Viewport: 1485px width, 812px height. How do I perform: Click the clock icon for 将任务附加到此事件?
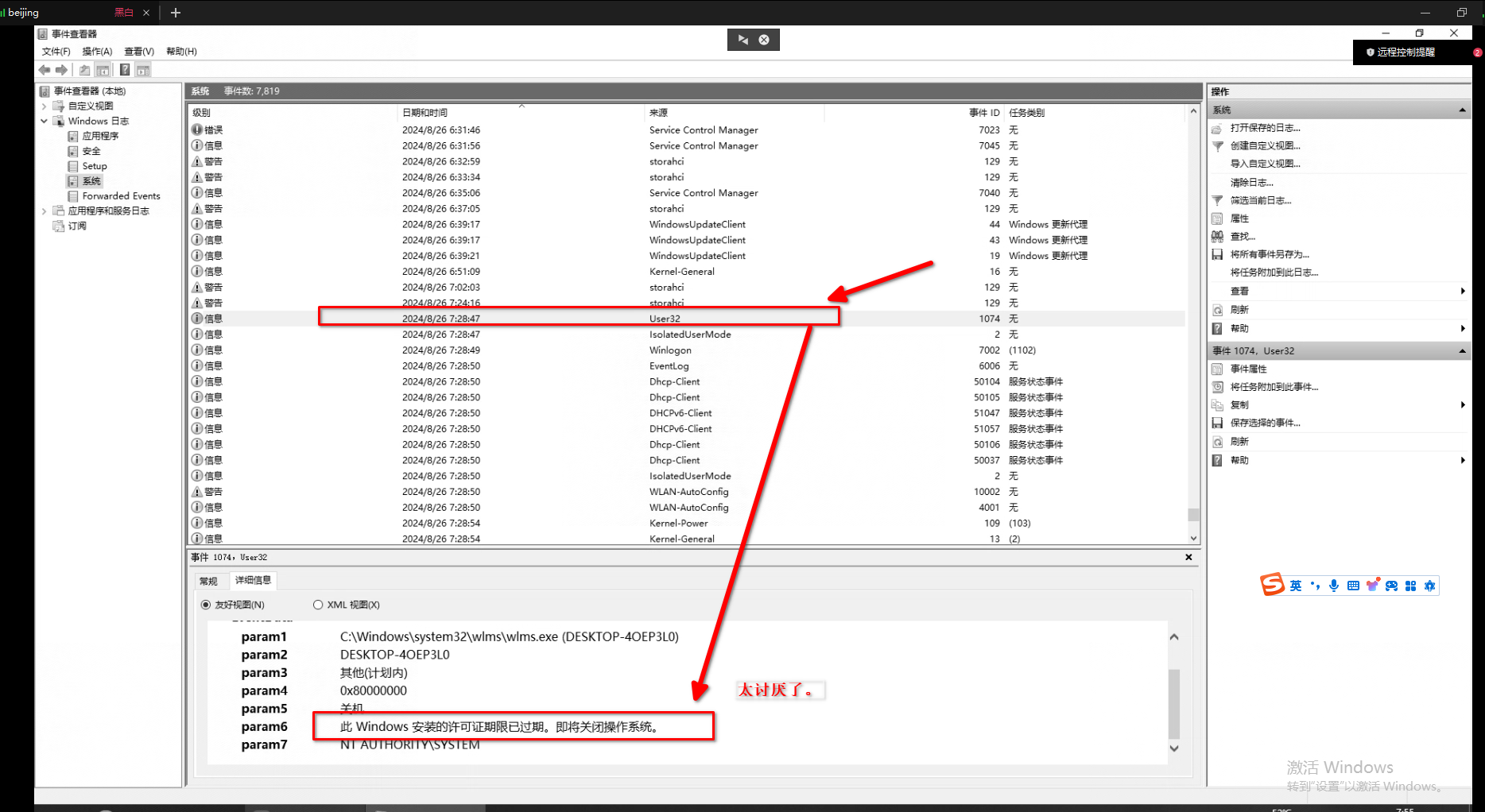1217,387
